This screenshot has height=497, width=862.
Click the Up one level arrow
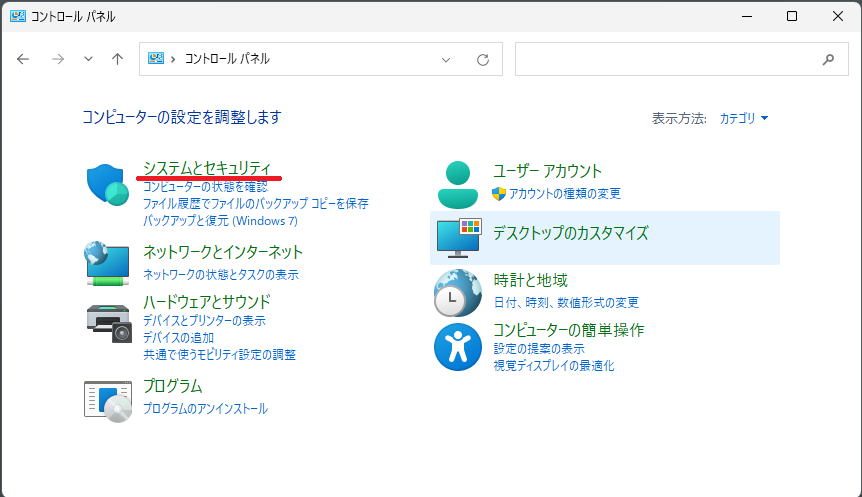point(117,59)
